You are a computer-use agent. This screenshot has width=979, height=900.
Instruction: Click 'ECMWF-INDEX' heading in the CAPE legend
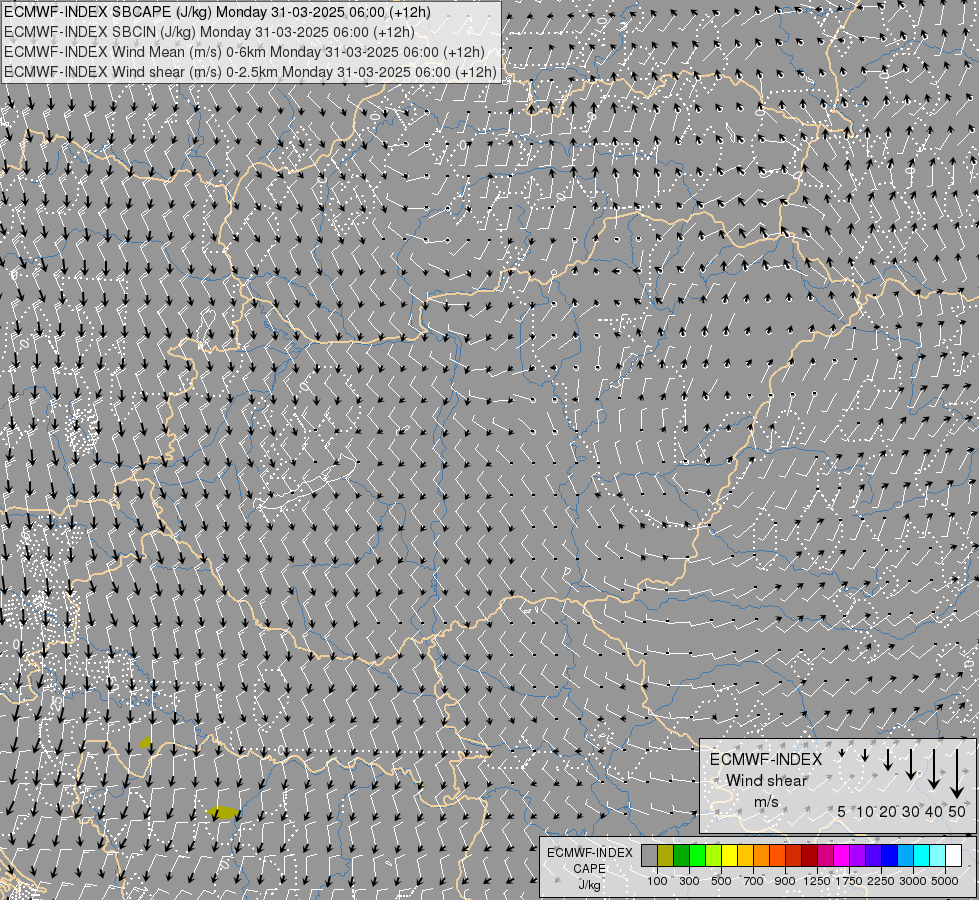[x=589, y=853]
